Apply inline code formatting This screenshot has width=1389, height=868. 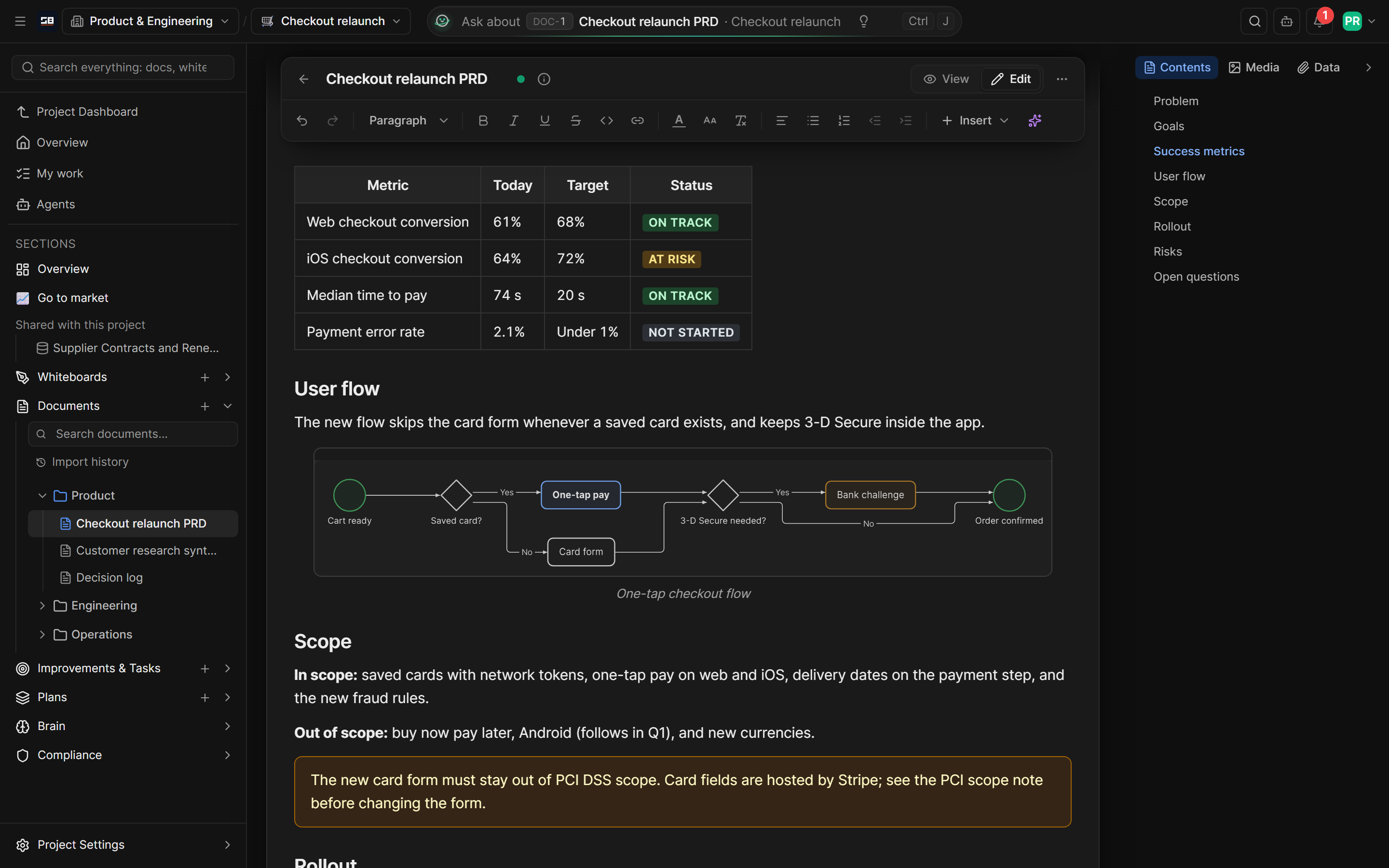click(607, 121)
